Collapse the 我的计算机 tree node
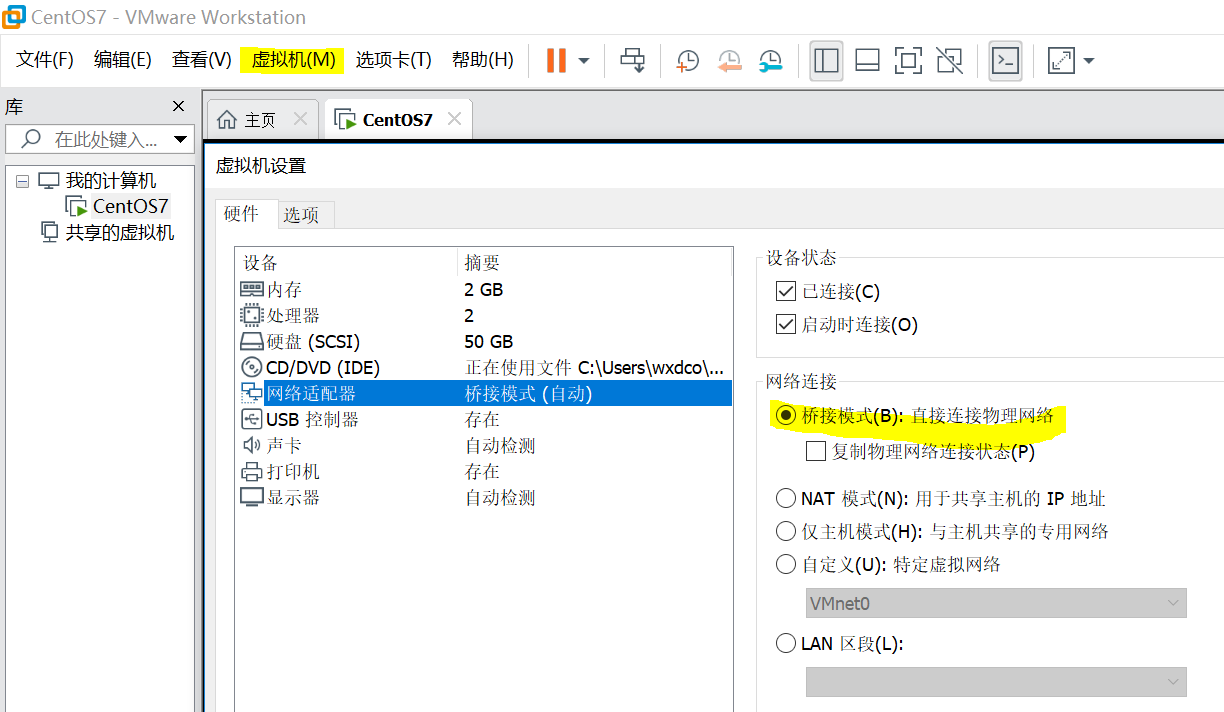The image size is (1224, 712). (x=22, y=181)
